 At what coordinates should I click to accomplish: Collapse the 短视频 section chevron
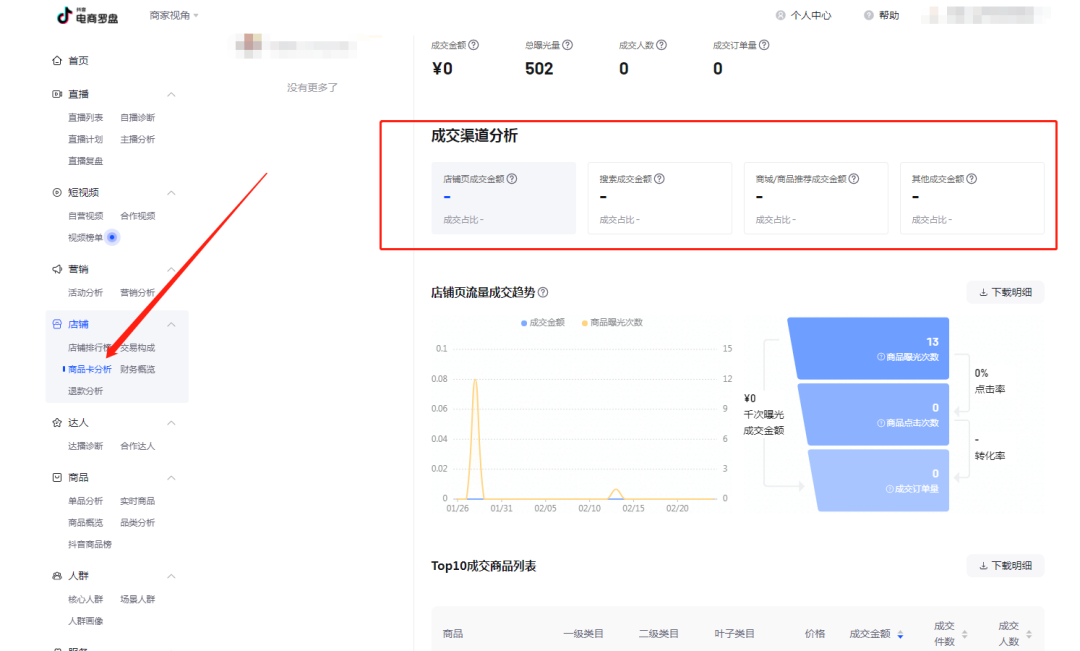click(x=172, y=193)
